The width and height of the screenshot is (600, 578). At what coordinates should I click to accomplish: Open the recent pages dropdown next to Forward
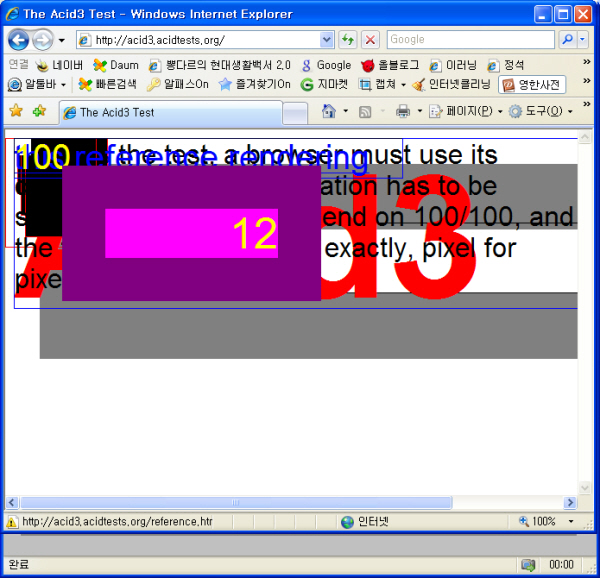[62, 40]
